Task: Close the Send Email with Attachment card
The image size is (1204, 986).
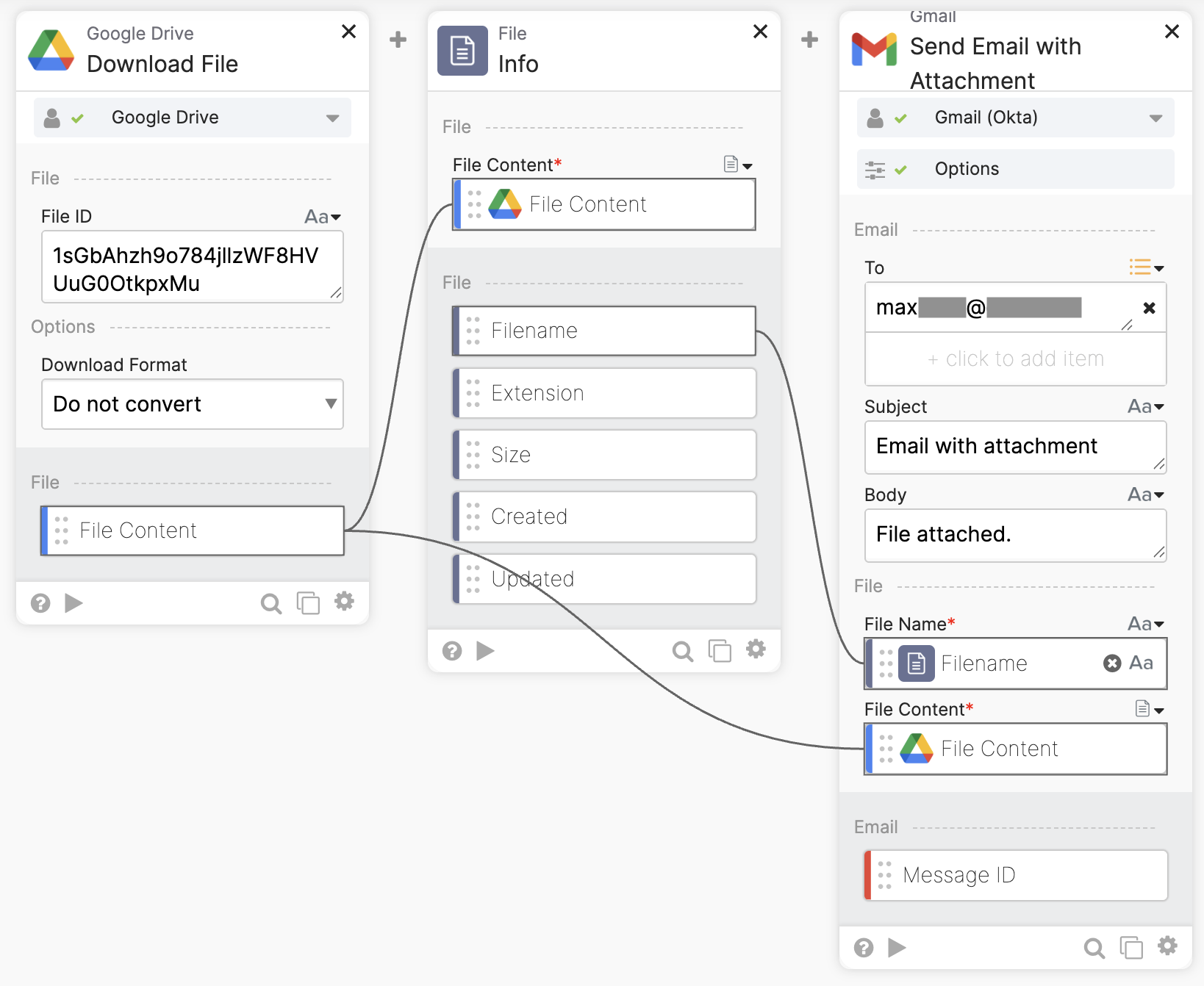Action: (x=1172, y=31)
